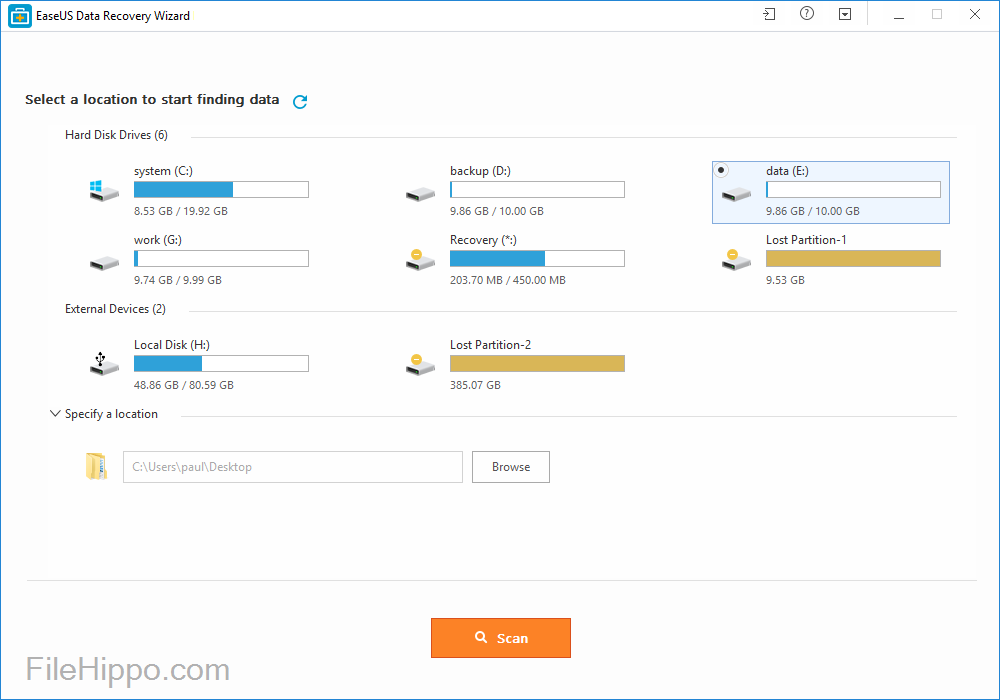1000x700 pixels.
Task: Click the system (C:) drive icon
Action: (x=104, y=191)
